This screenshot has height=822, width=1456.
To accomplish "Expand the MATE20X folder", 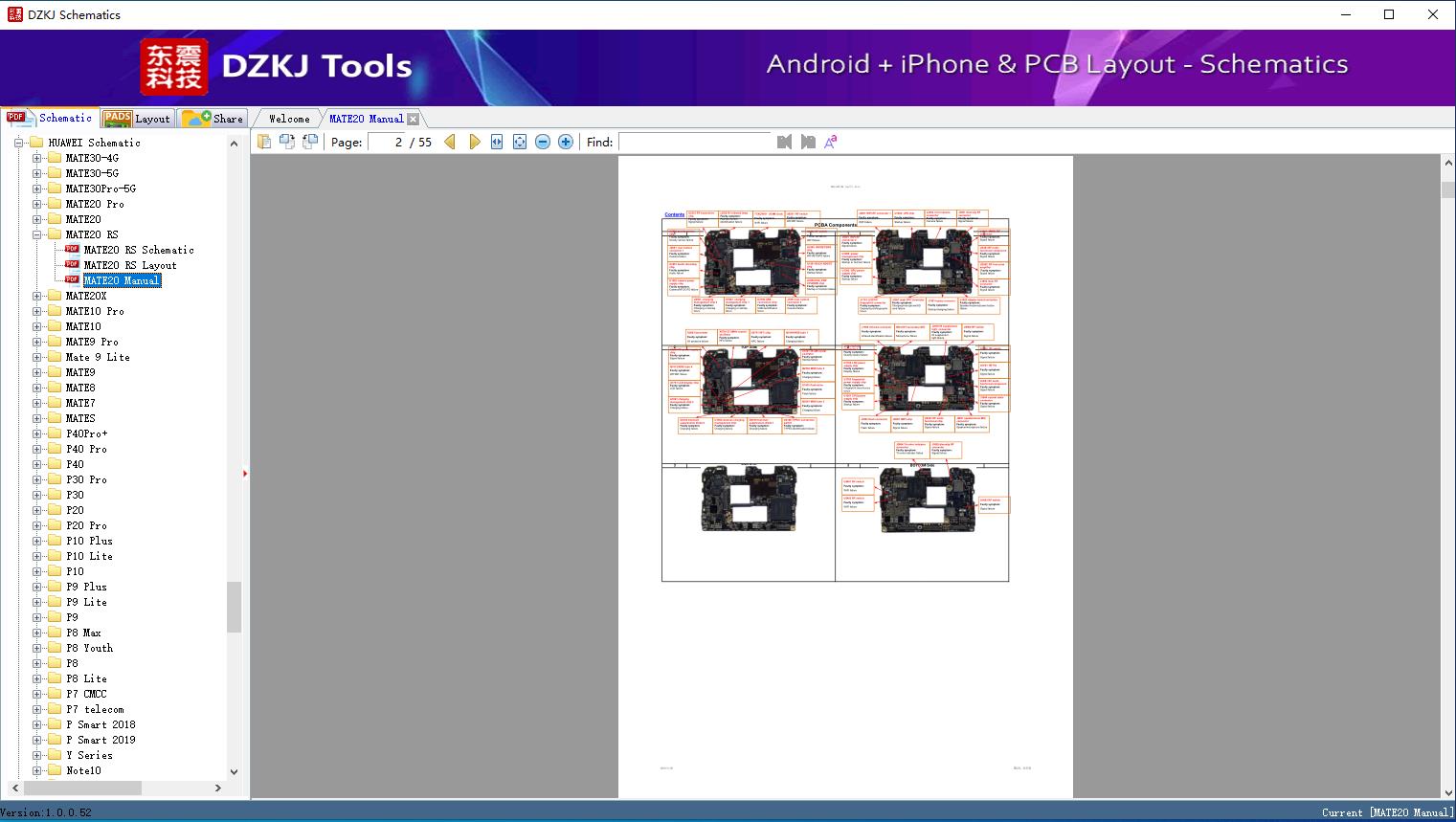I will (x=36, y=296).
